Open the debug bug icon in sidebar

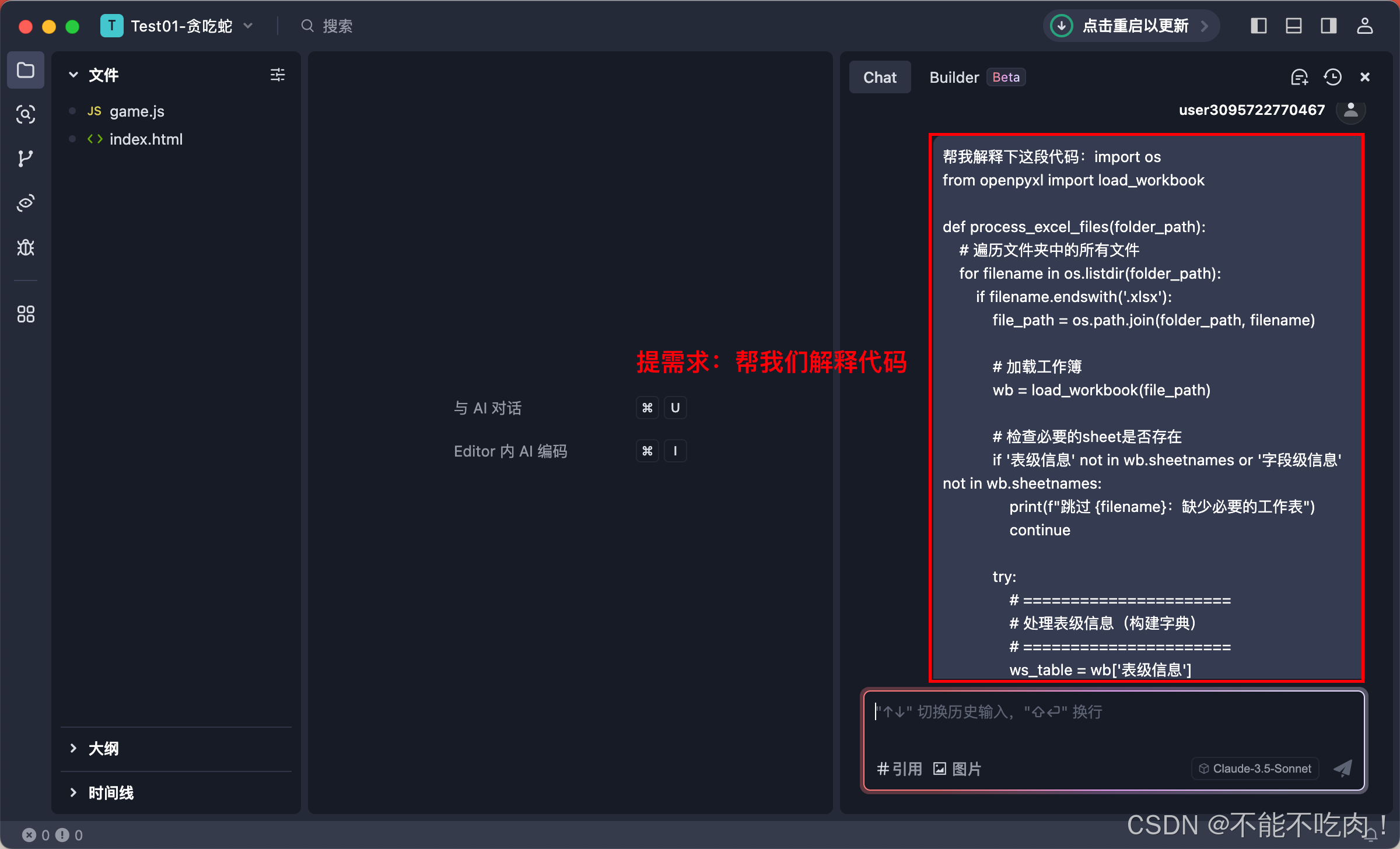26,248
